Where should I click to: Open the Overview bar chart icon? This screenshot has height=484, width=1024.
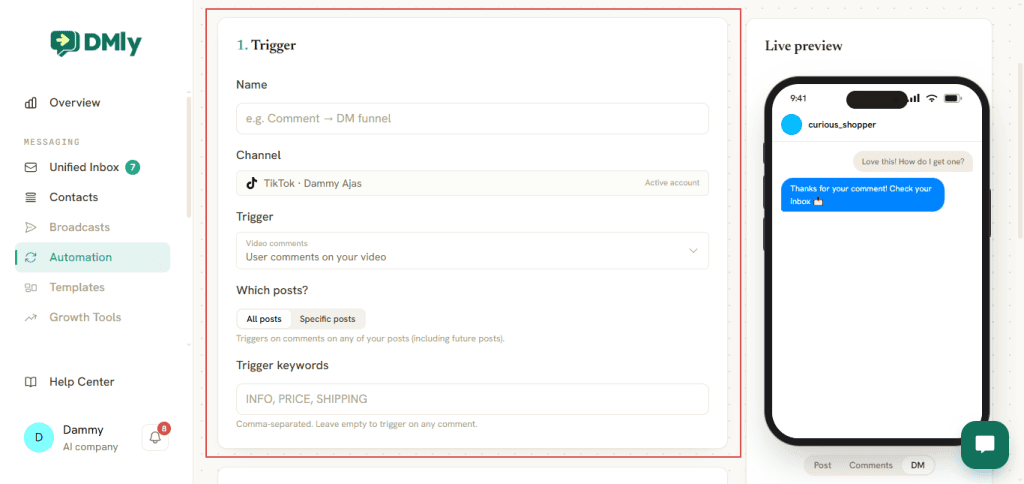pyautogui.click(x=31, y=103)
